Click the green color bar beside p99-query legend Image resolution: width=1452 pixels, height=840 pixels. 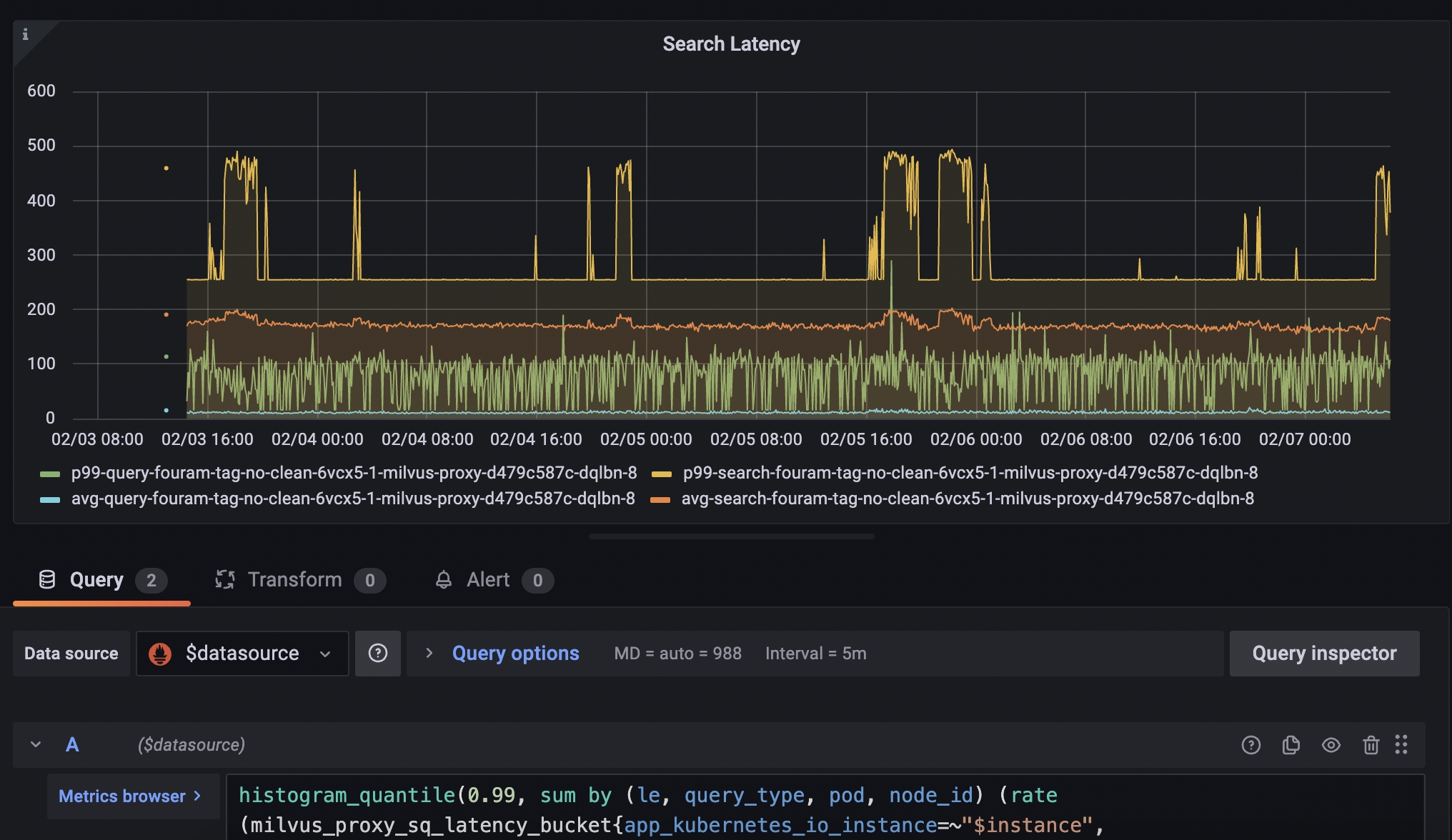pos(49,472)
